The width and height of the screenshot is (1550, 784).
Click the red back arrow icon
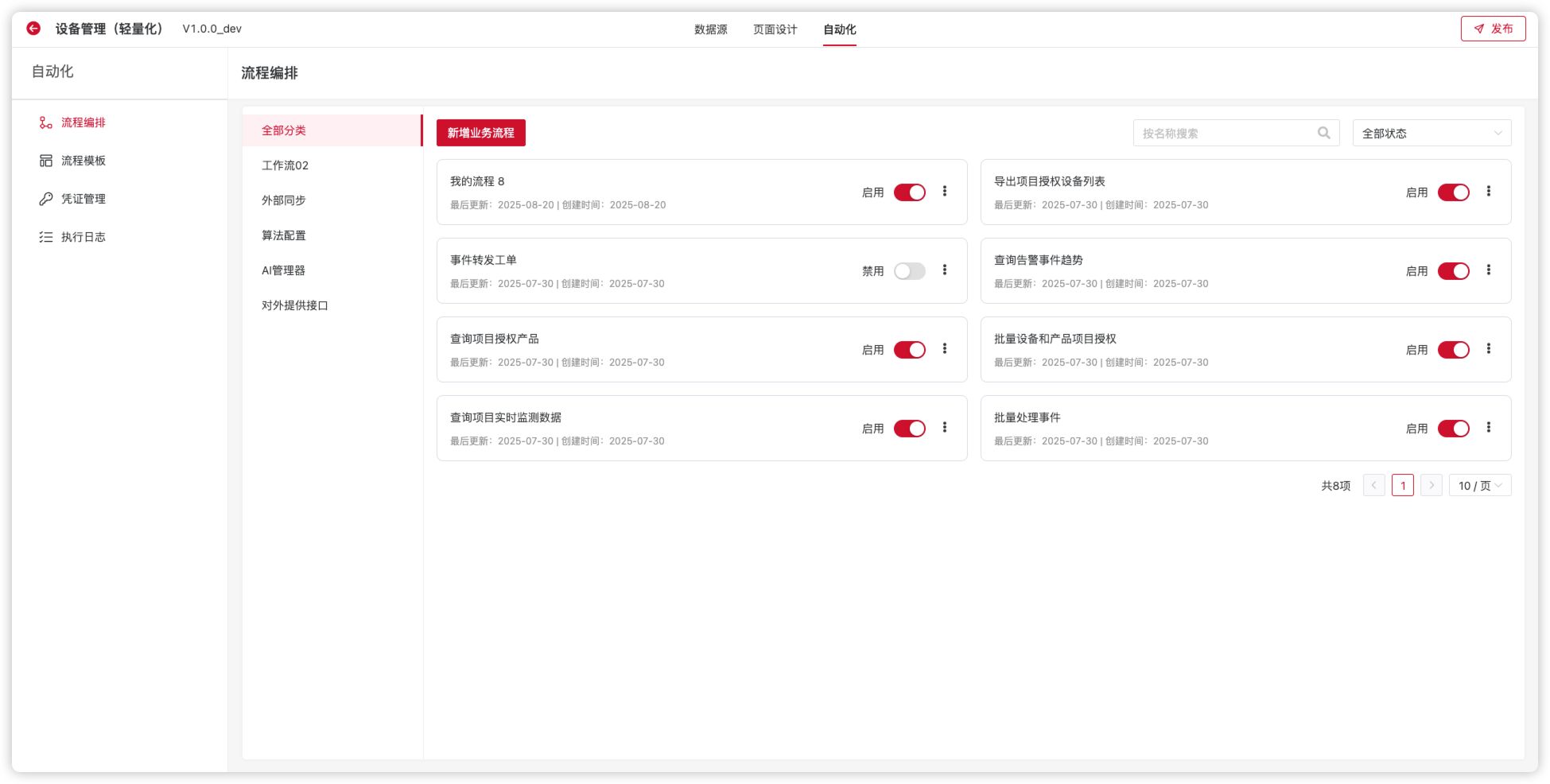tap(33, 29)
